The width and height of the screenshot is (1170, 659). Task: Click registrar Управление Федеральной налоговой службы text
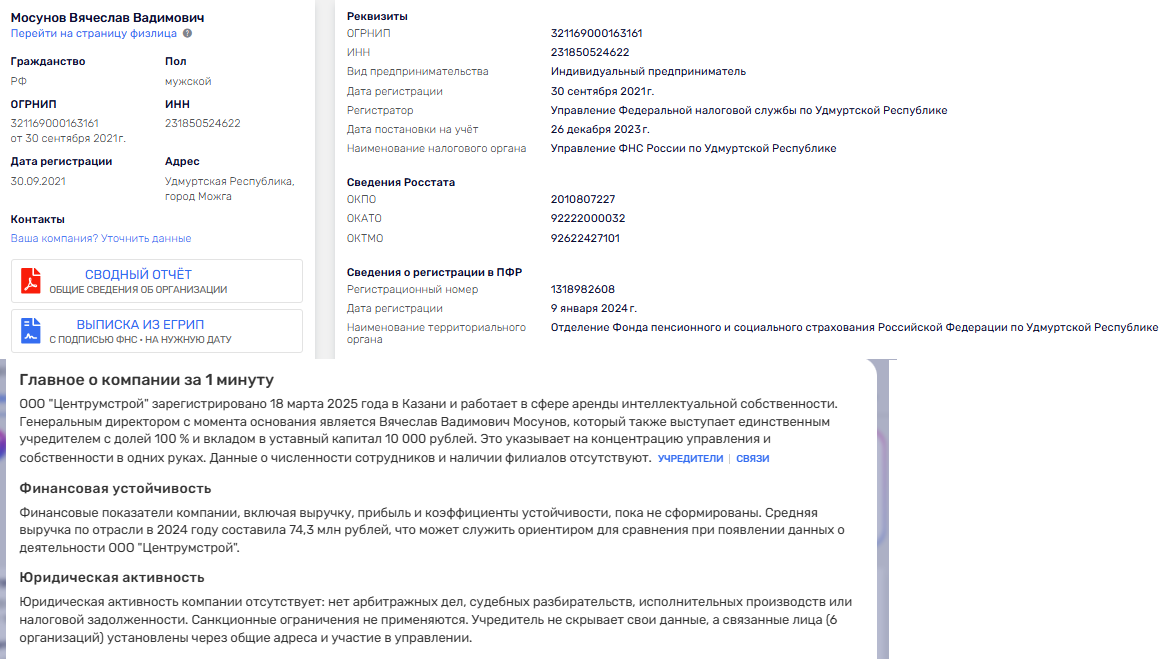click(x=749, y=110)
